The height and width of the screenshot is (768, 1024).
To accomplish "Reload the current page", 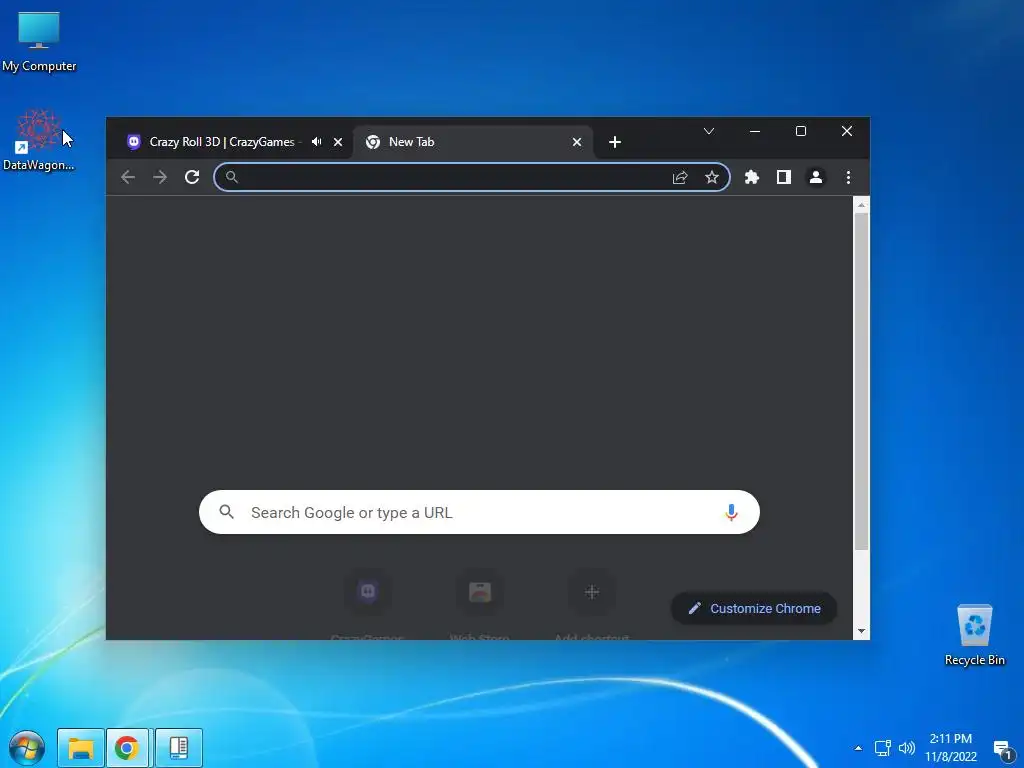I will tap(192, 177).
